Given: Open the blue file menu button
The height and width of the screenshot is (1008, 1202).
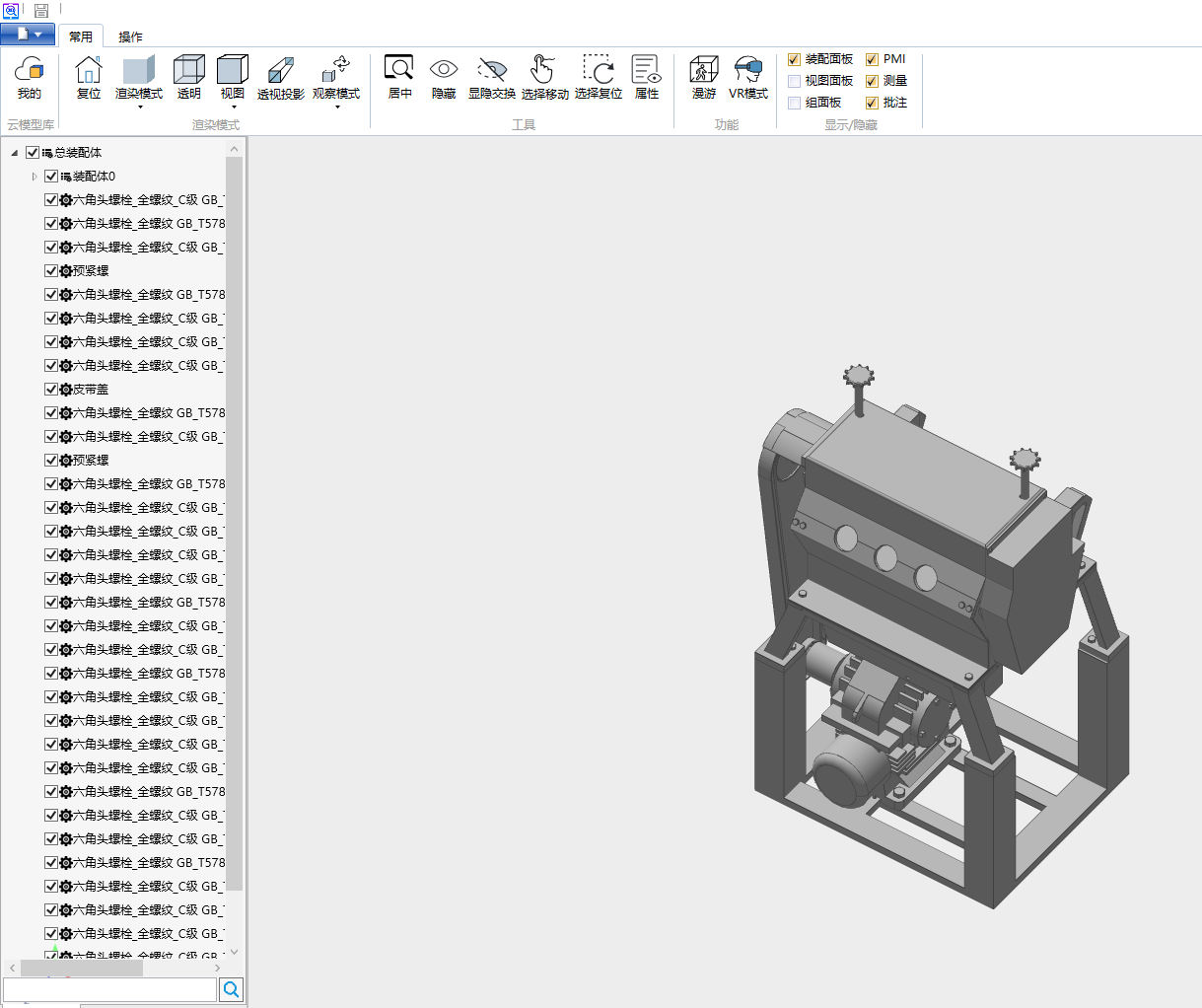Looking at the screenshot, I should [28, 35].
